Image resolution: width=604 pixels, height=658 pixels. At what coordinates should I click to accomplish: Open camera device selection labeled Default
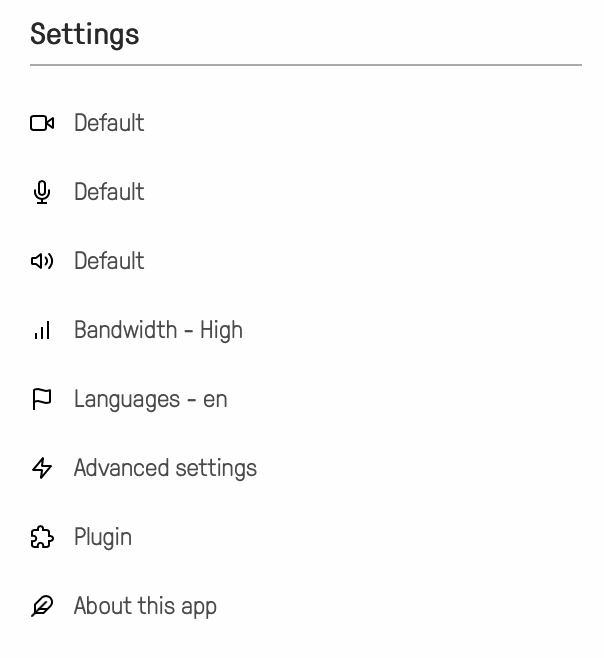109,123
